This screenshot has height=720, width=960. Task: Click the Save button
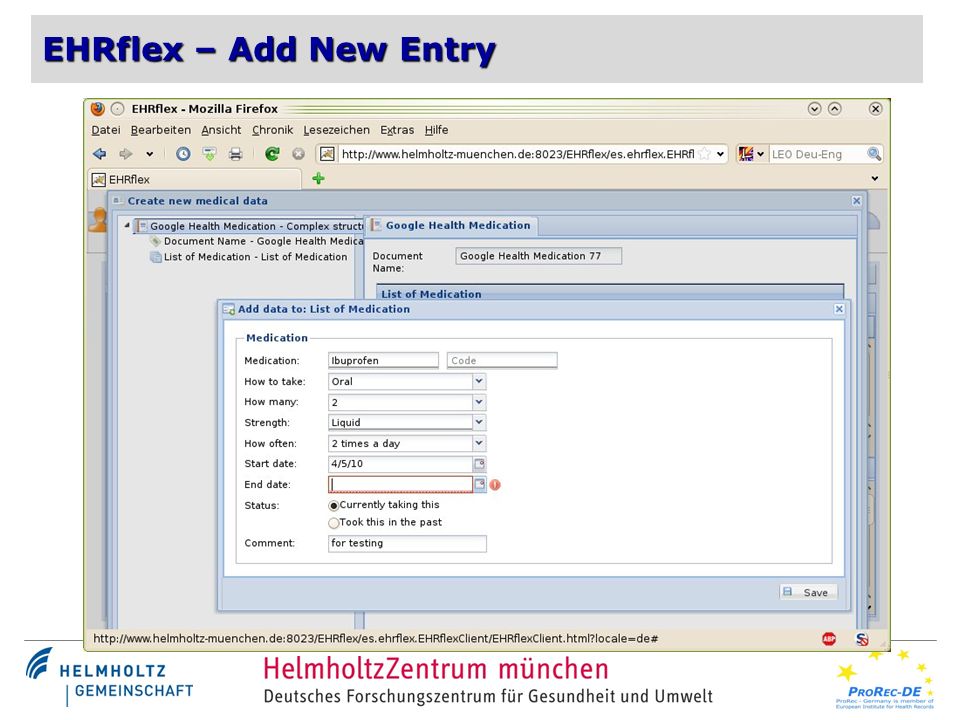pos(808,592)
